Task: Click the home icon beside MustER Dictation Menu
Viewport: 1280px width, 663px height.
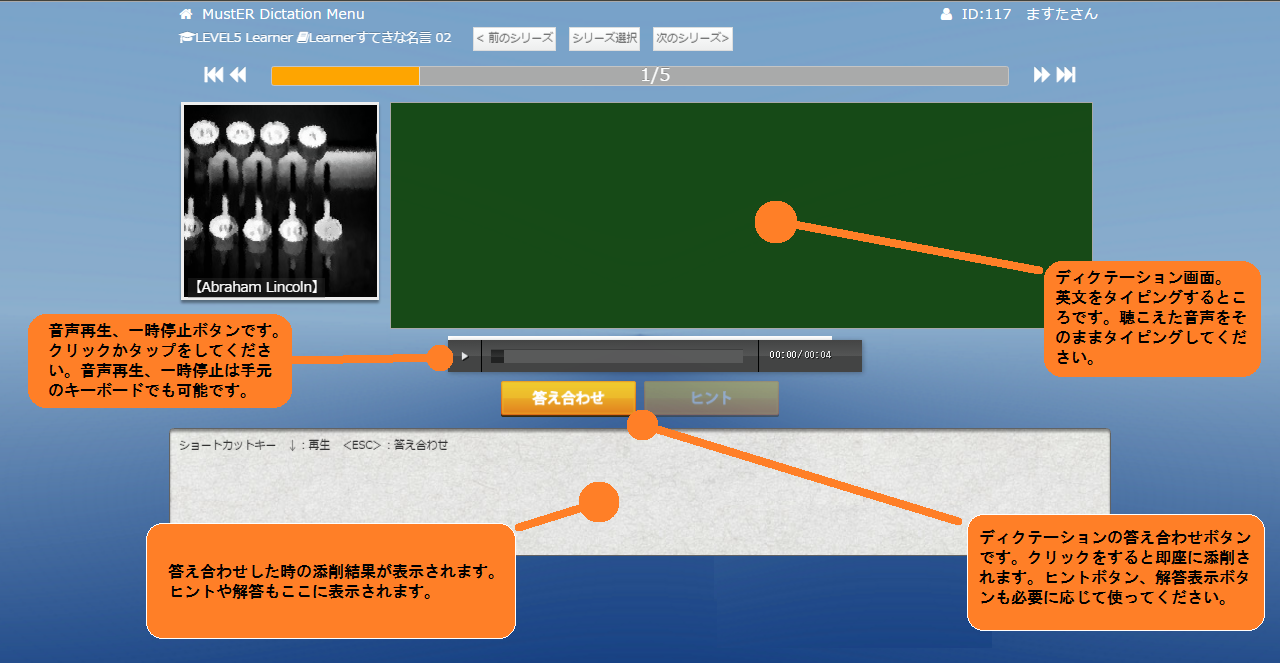Action: [185, 14]
